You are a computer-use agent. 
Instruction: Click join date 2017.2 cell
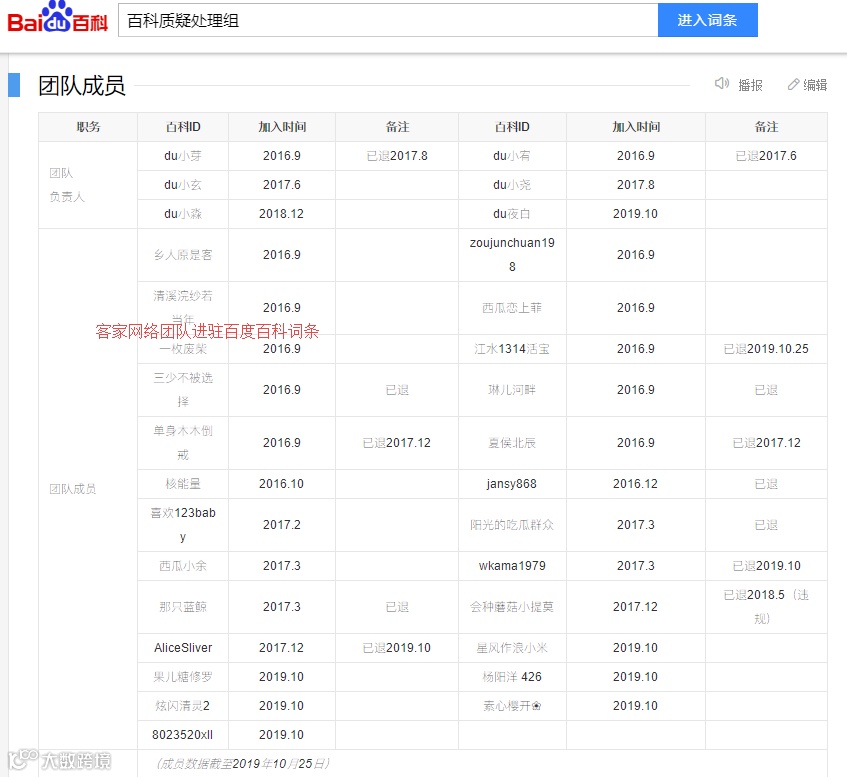pyautogui.click(x=281, y=525)
